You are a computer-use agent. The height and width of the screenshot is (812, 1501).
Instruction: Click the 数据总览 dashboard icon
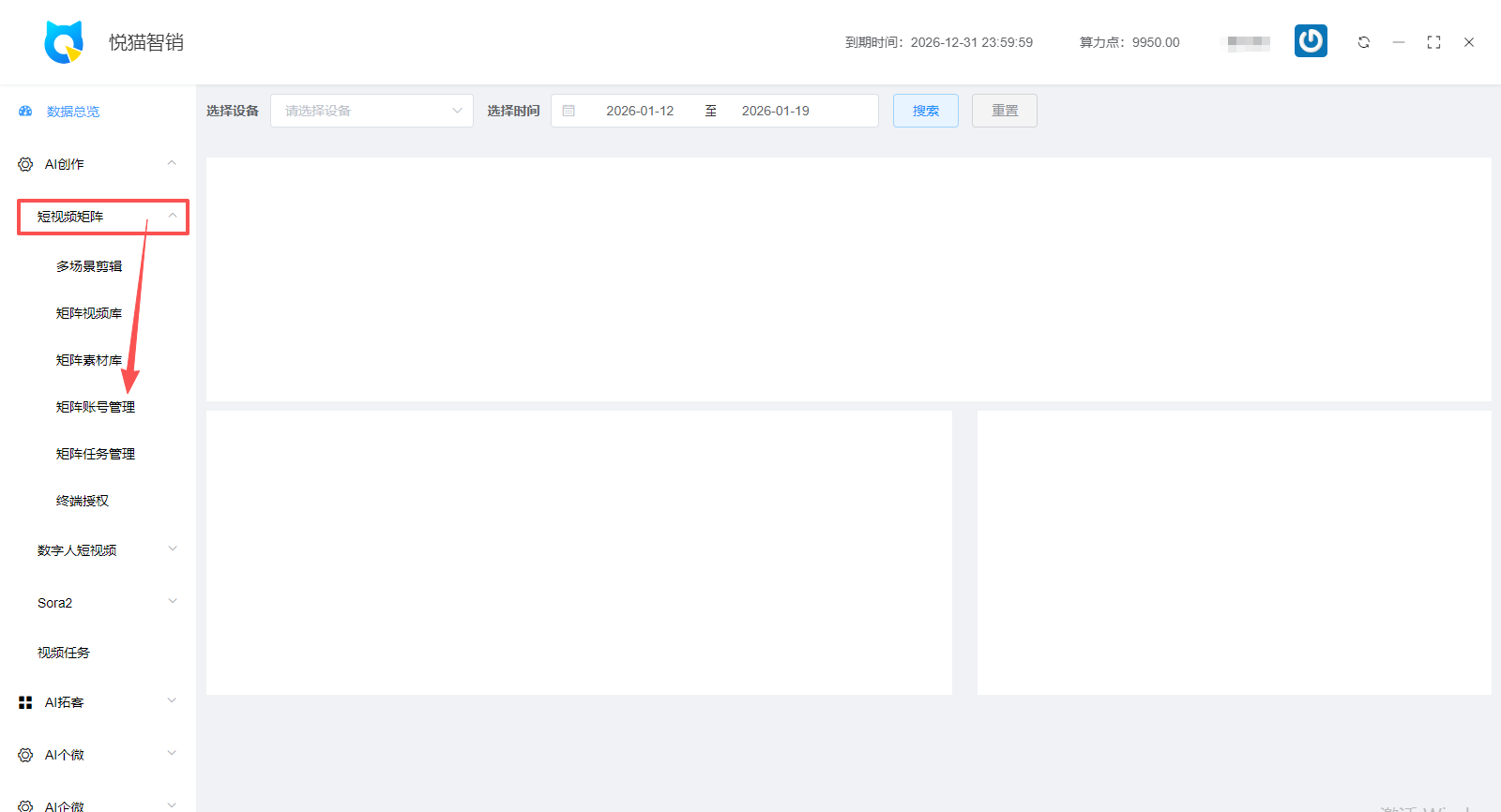[x=25, y=112]
